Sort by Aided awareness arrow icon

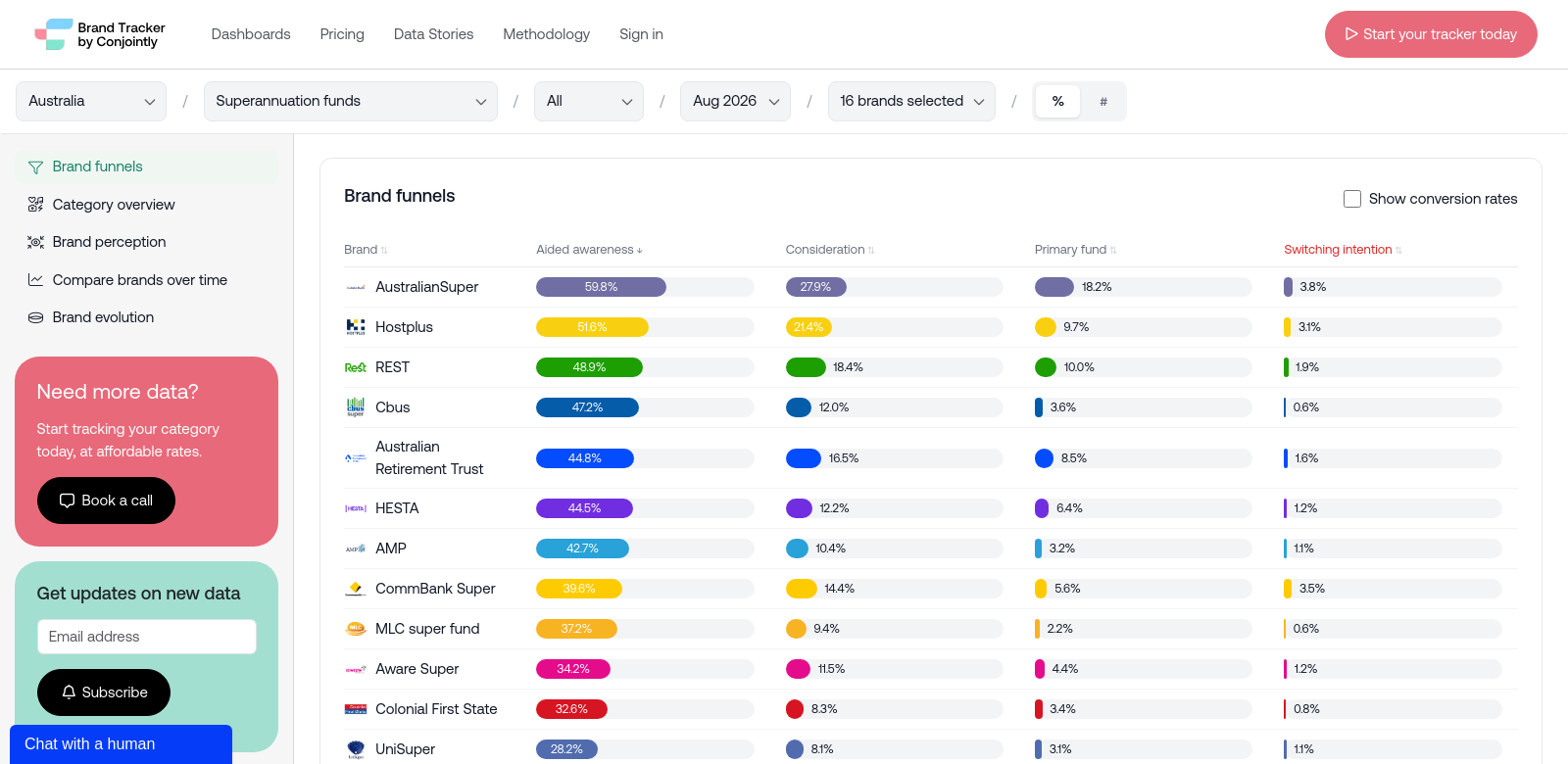coord(640,251)
